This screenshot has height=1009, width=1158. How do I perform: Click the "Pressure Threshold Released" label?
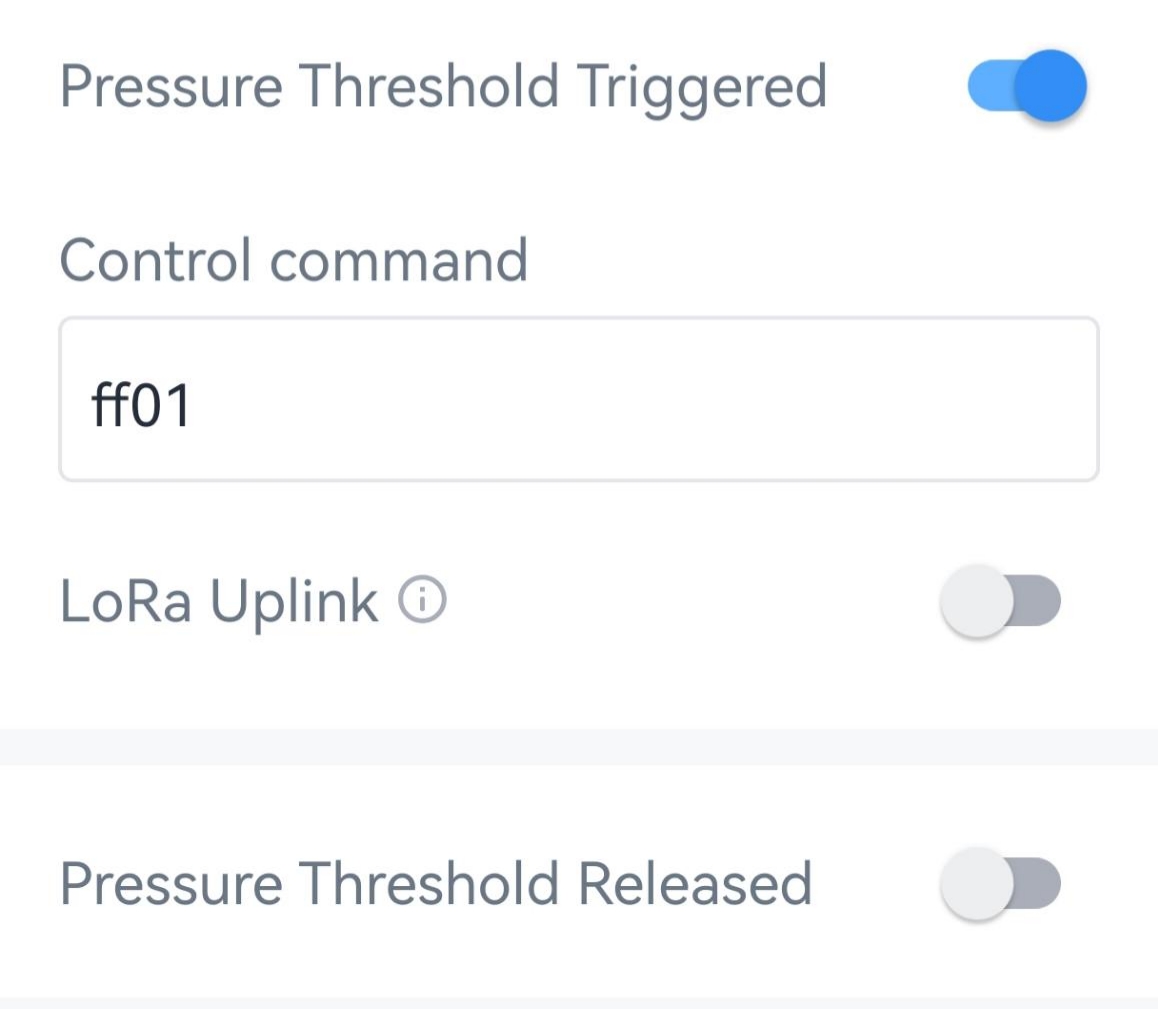(435, 884)
